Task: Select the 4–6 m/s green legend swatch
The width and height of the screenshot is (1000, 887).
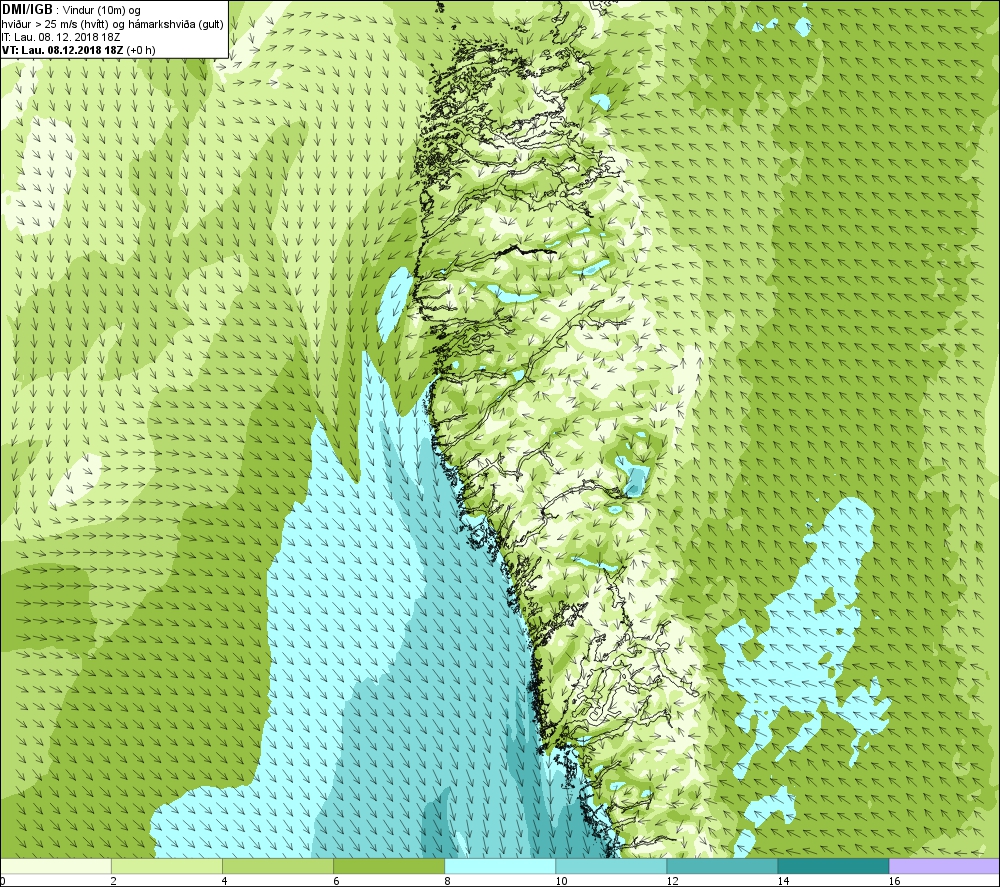Action: pyautogui.click(x=277, y=866)
